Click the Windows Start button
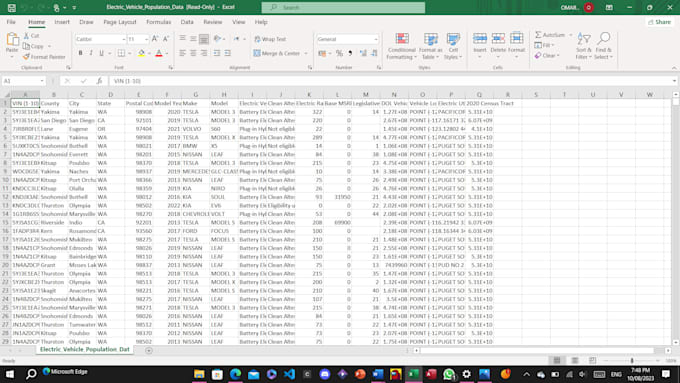 10,374
